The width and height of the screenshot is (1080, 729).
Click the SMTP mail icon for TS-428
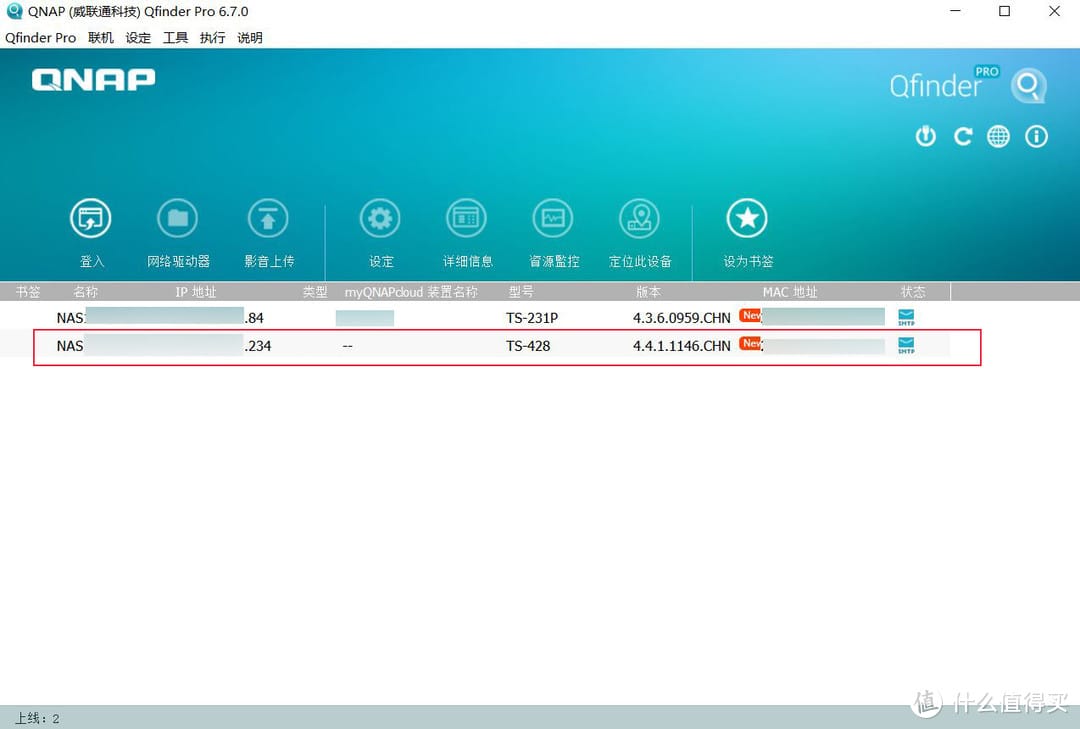906,345
